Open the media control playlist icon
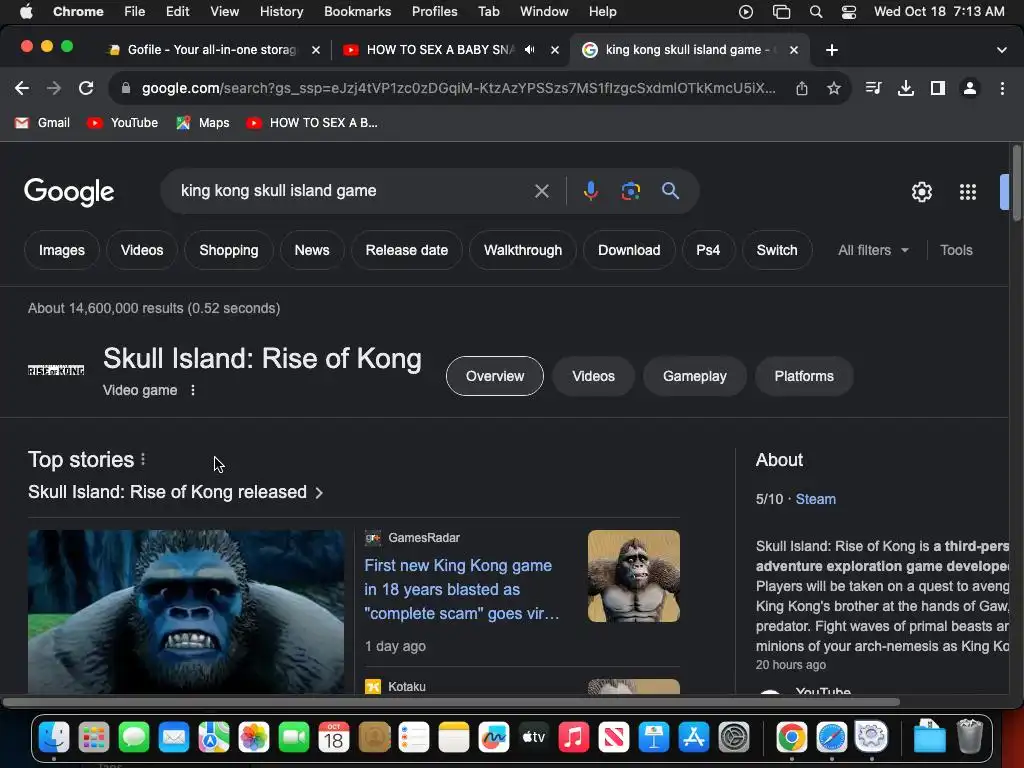1024x768 pixels. point(873,88)
